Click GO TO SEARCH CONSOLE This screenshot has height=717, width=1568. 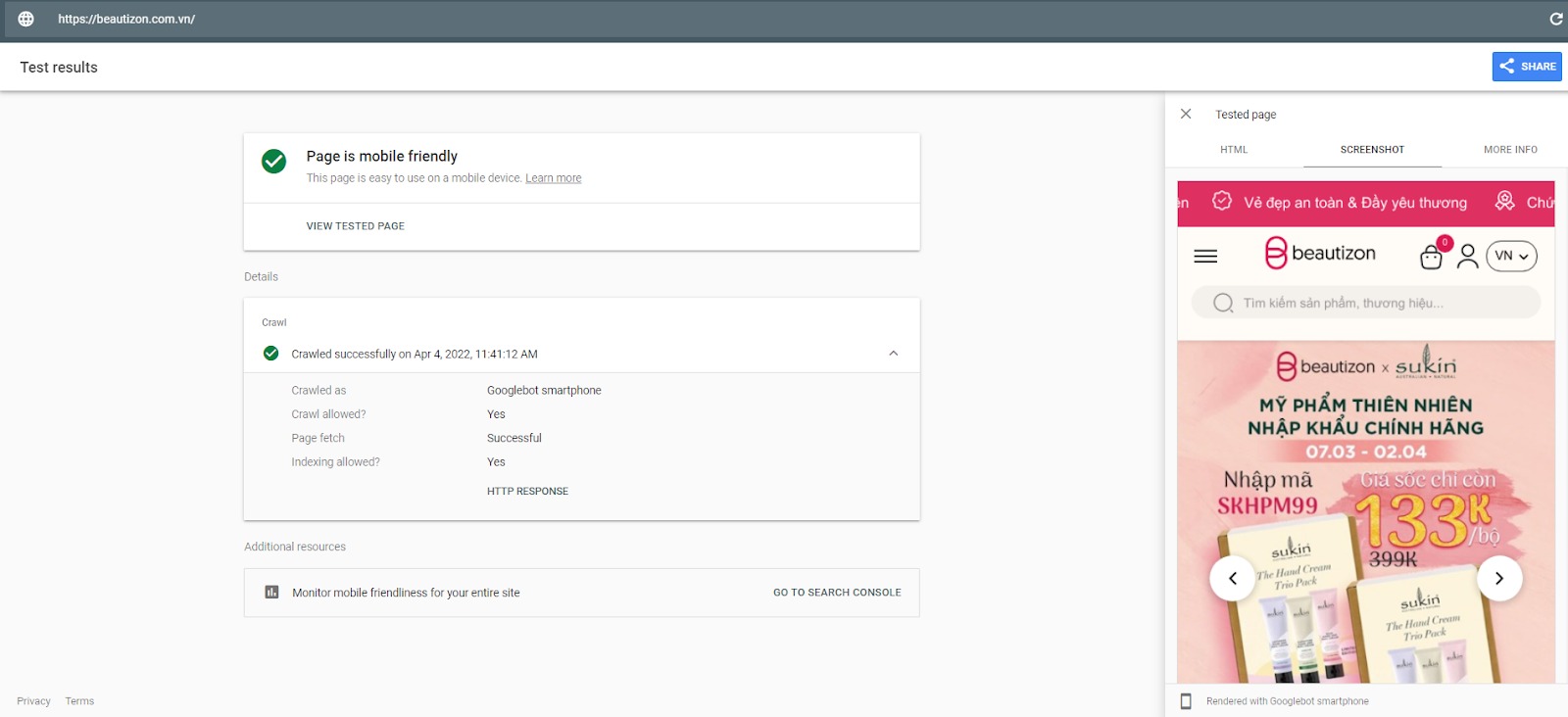click(837, 593)
